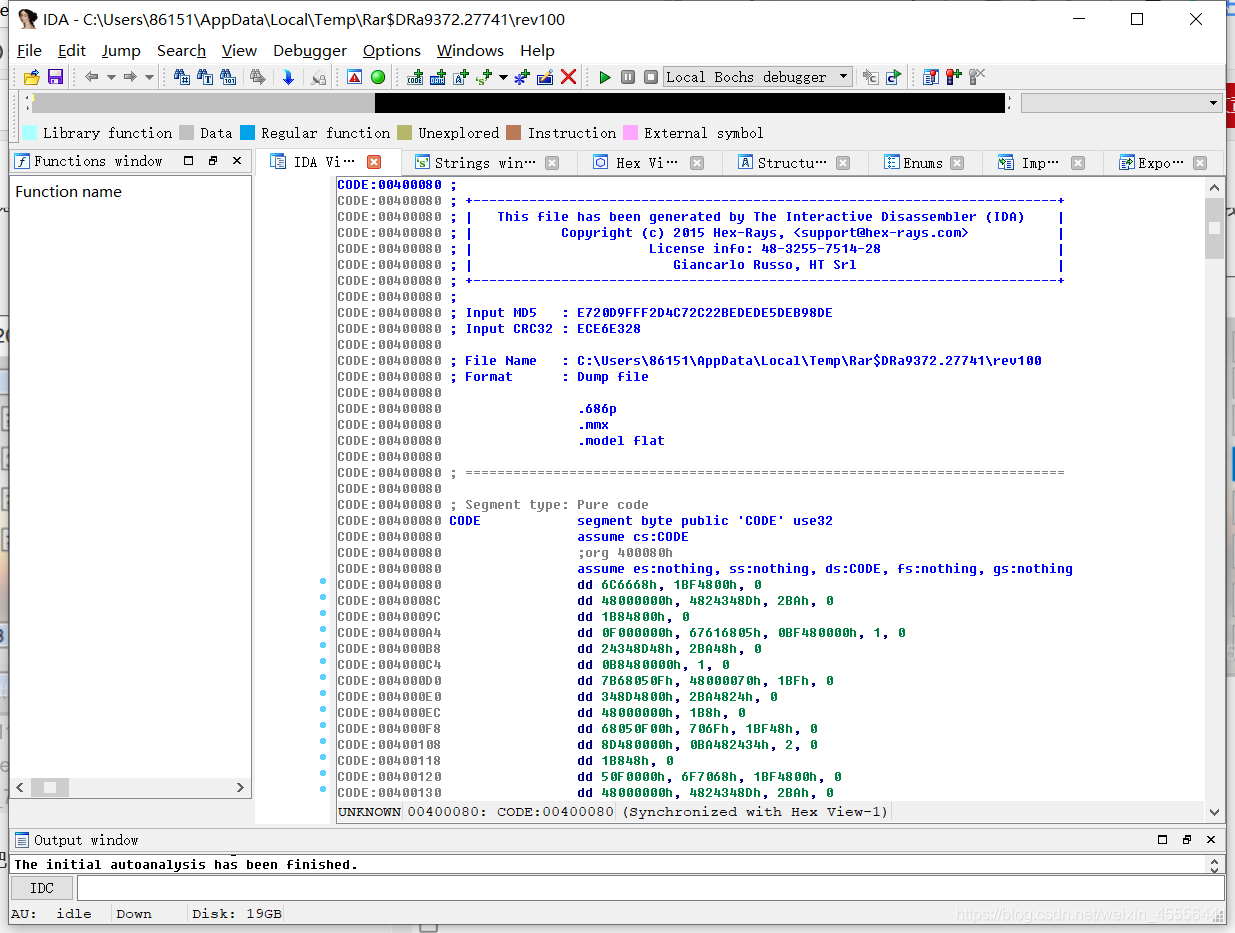The width and height of the screenshot is (1235, 933).
Task: Click the black region of navigation band
Action: (x=690, y=103)
